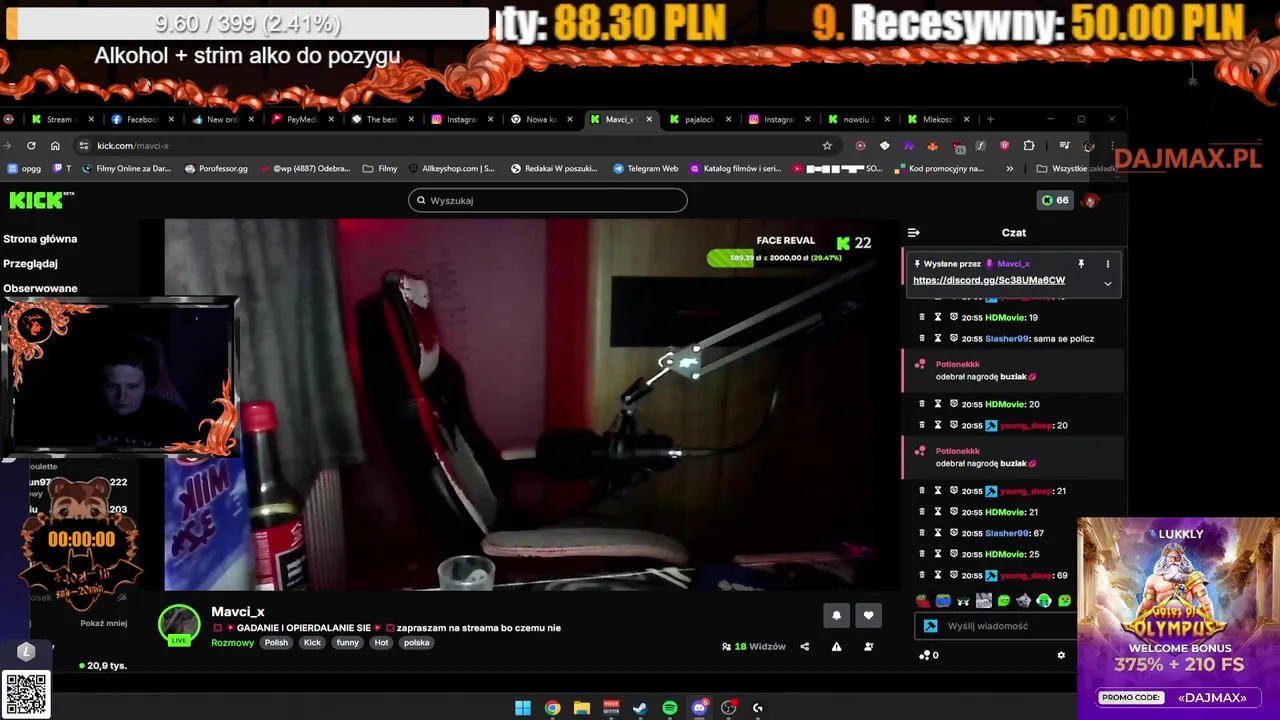Open the browser extensions puzzle icon
This screenshot has width=1280, height=720.
point(1029,146)
